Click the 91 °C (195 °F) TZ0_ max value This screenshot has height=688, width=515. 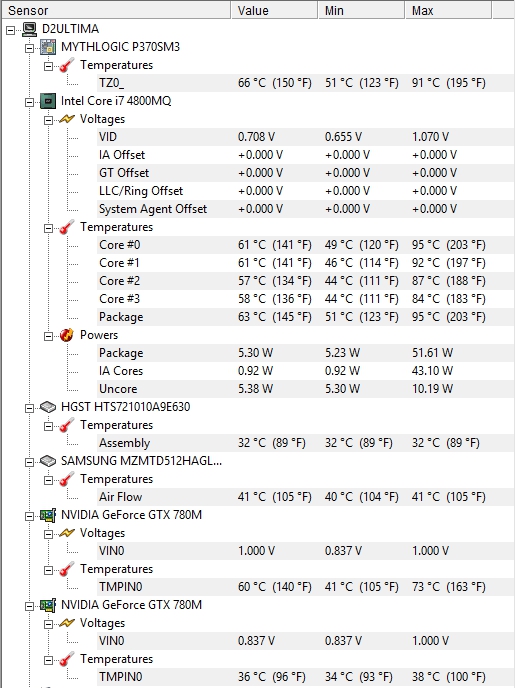coord(448,83)
